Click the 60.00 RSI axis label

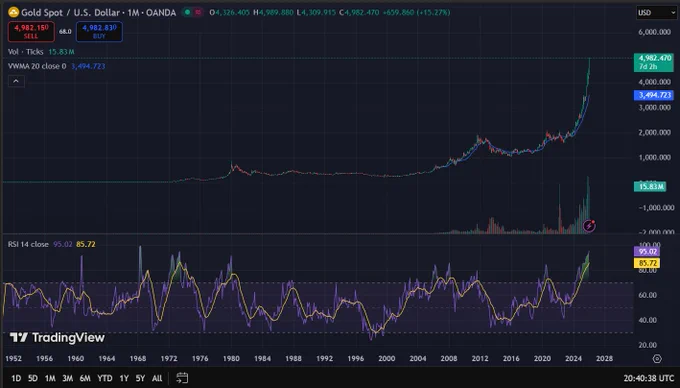[x=647, y=295]
